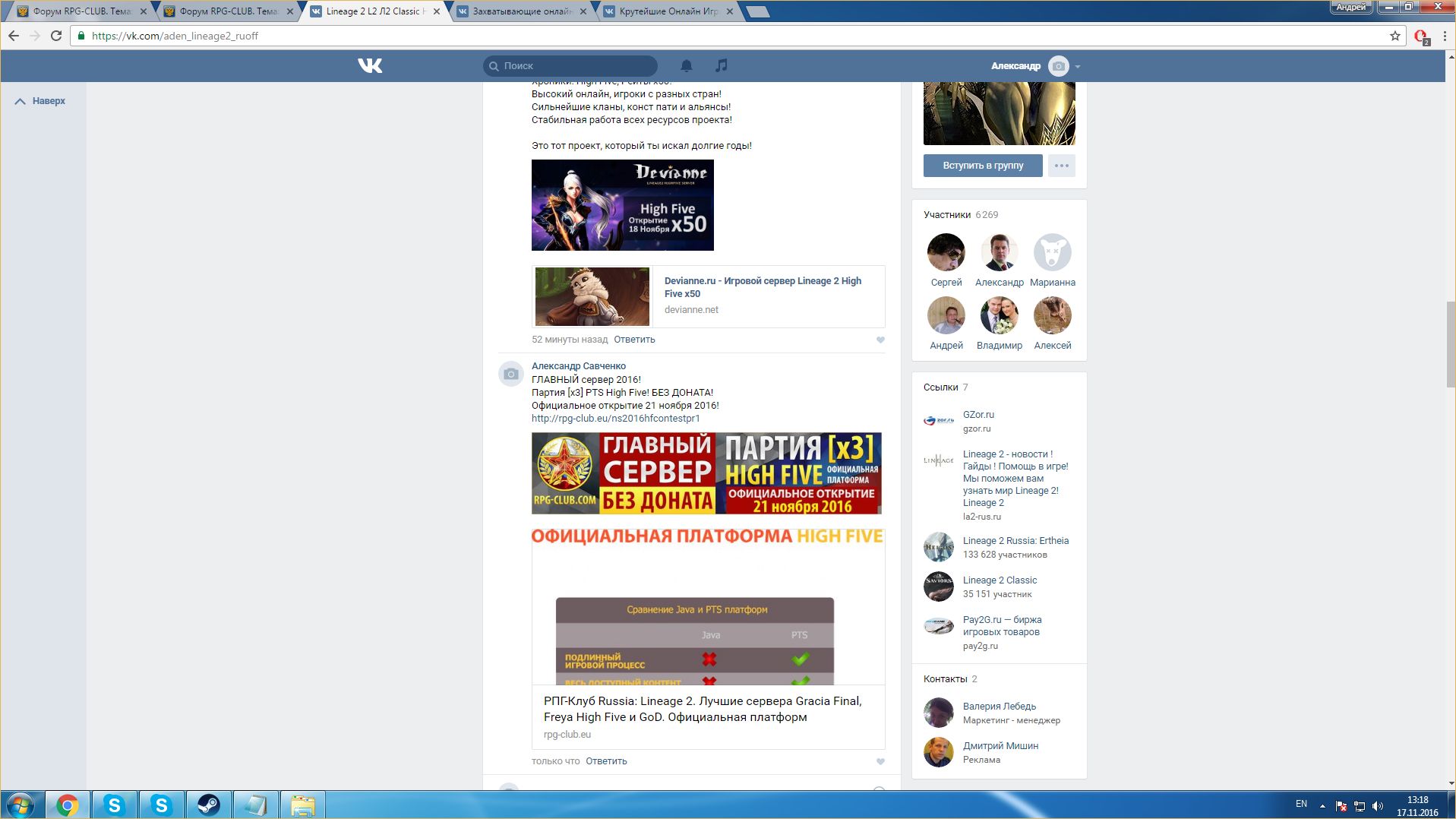Open contact Дмитрий Мишин
The image size is (1456, 819).
pos(1000,746)
